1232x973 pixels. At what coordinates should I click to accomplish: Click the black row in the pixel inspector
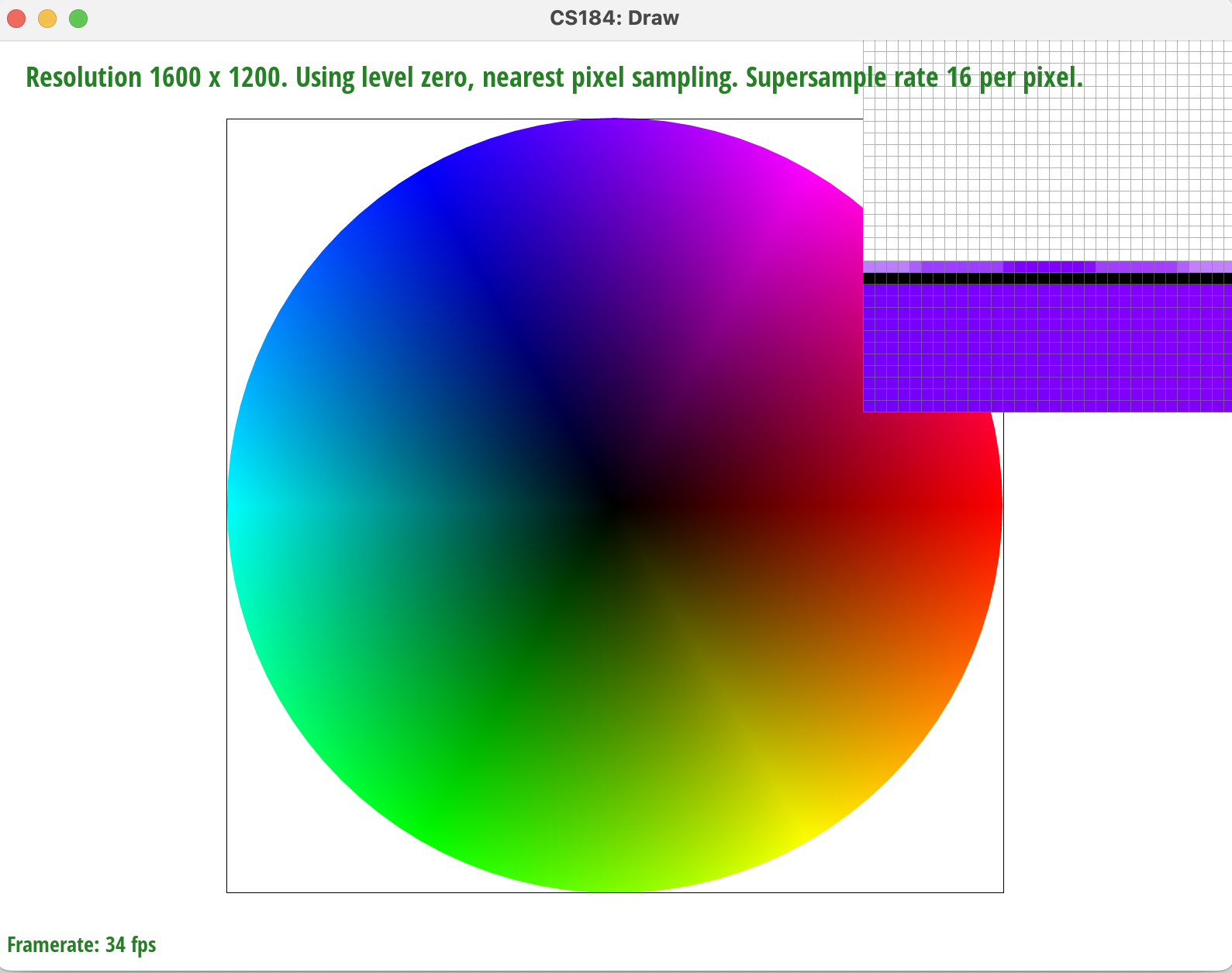(1047, 278)
